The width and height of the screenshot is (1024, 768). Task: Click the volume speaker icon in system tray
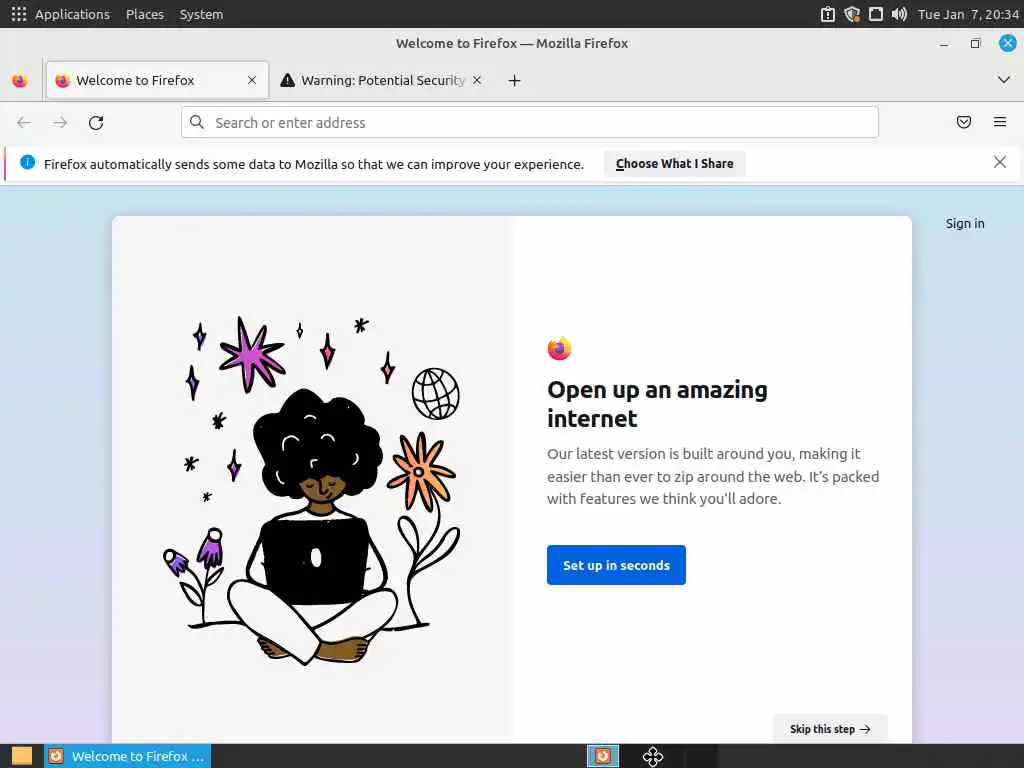[899, 14]
